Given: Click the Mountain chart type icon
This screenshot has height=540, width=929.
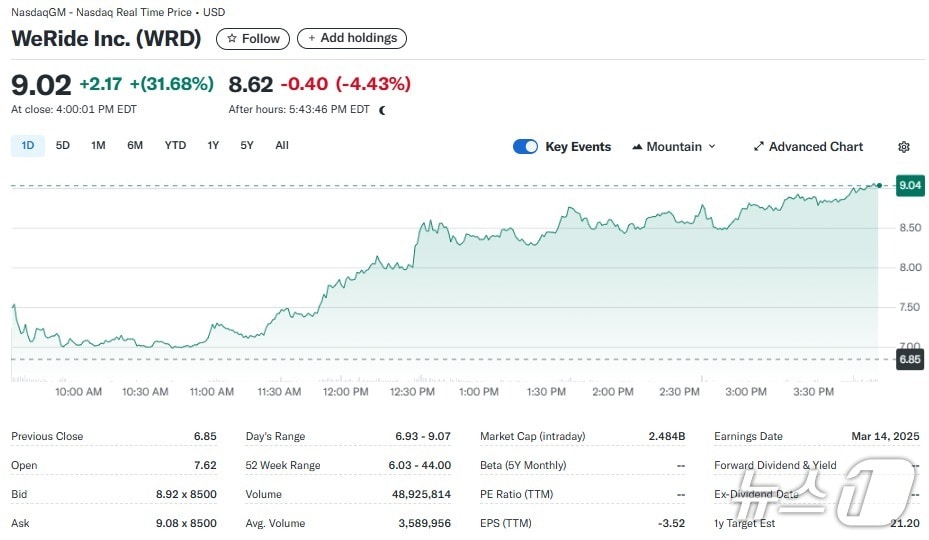Looking at the screenshot, I should point(637,147).
